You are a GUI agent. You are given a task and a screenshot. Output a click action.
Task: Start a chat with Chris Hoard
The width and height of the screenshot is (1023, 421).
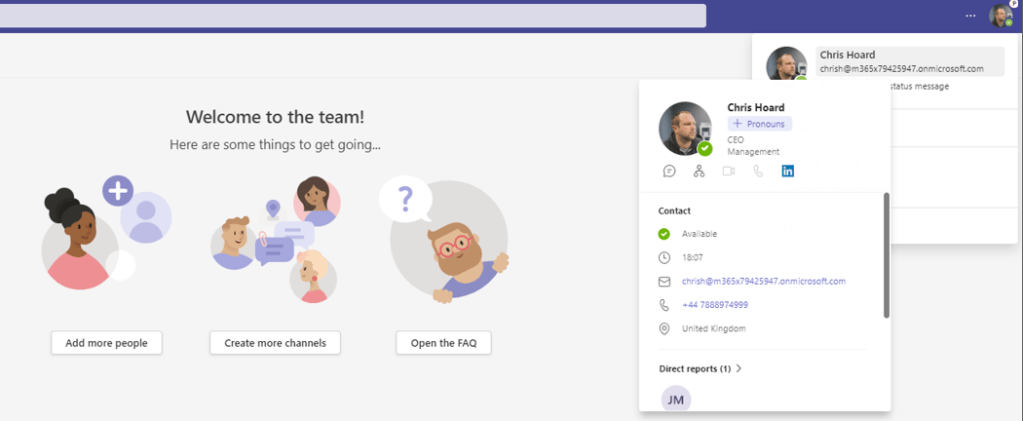click(670, 171)
